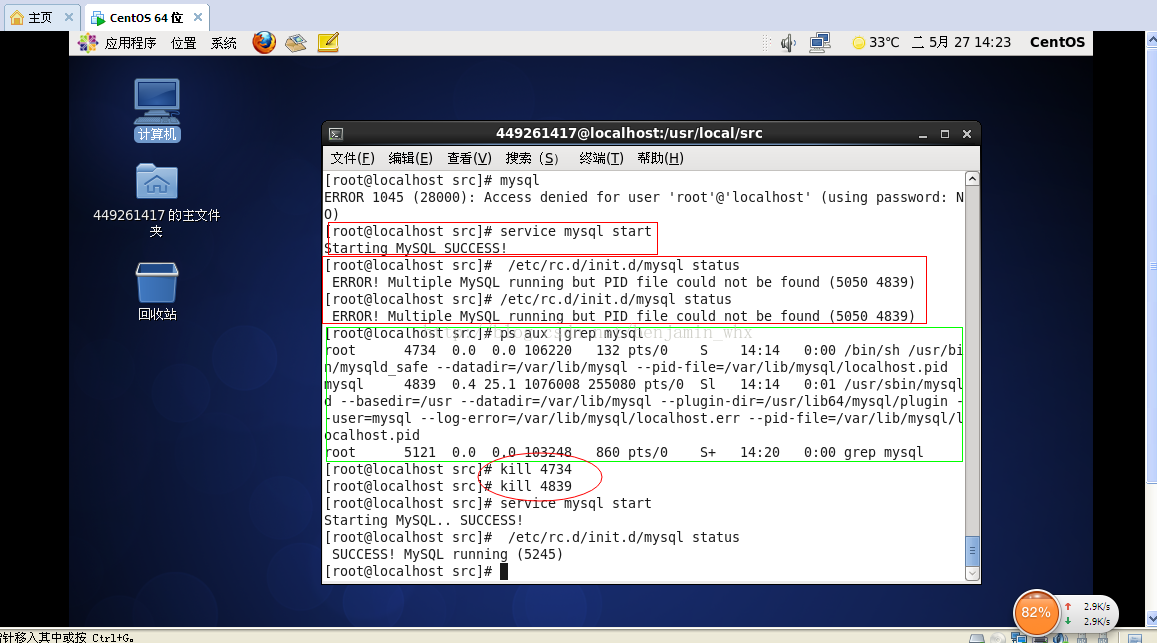Click the text 'kill 4839' in terminal
This screenshot has width=1157, height=643.
(x=536, y=486)
